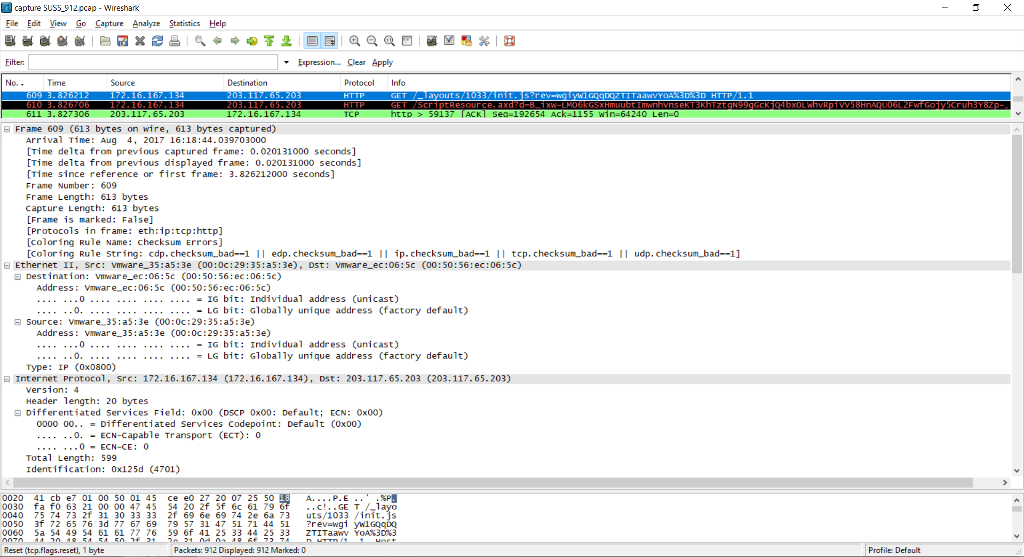Jump to the first packet
This screenshot has width=1024, height=557.
(x=269, y=41)
